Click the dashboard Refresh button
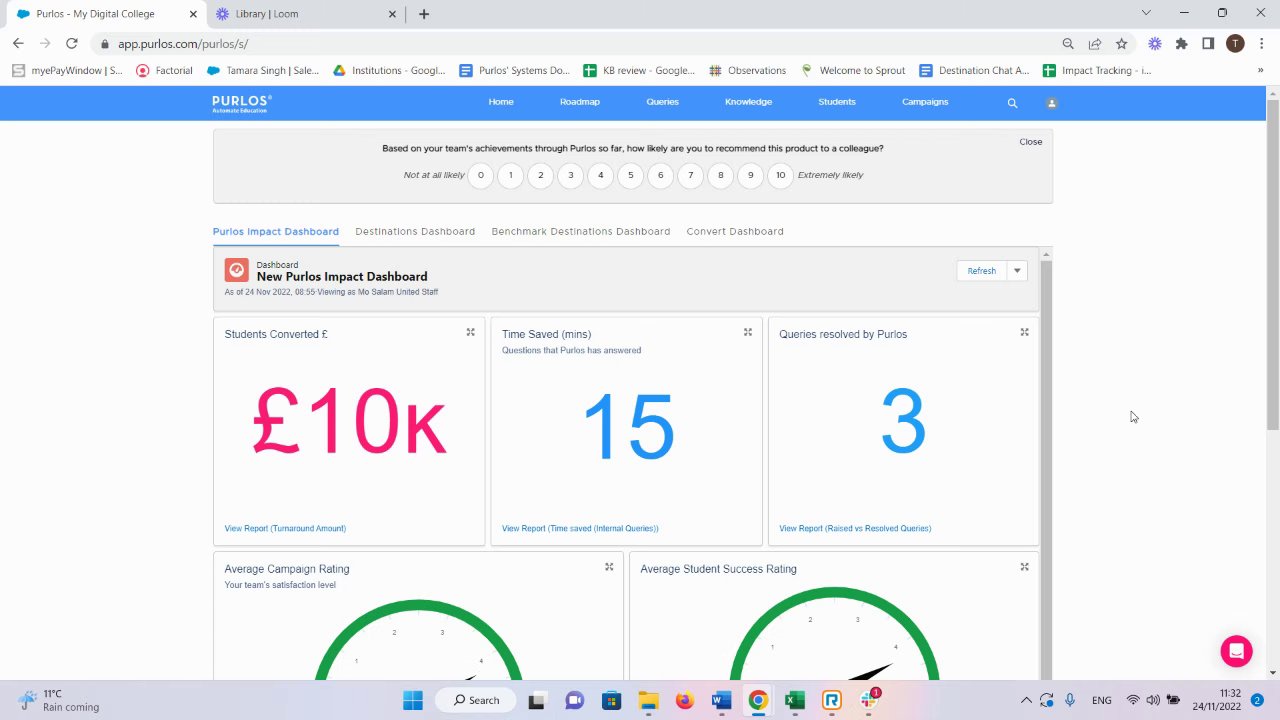This screenshot has height=720, width=1280. pos(981,271)
